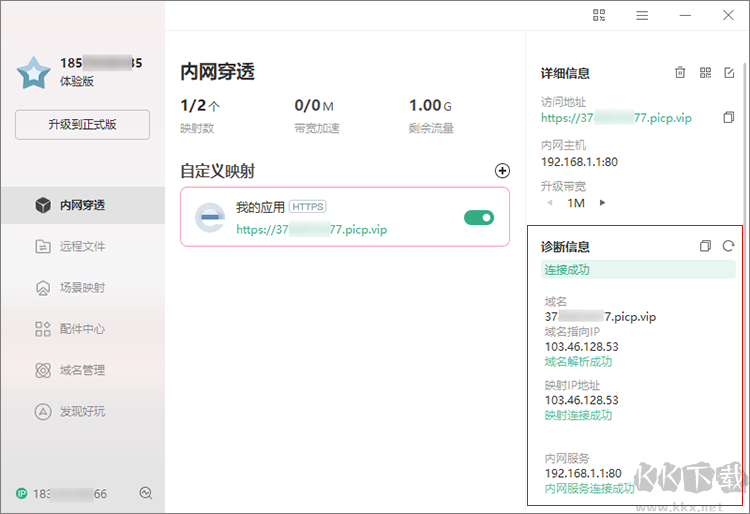Delete mapping using trash icon in details
Screen dimensions: 750x514
680,72
